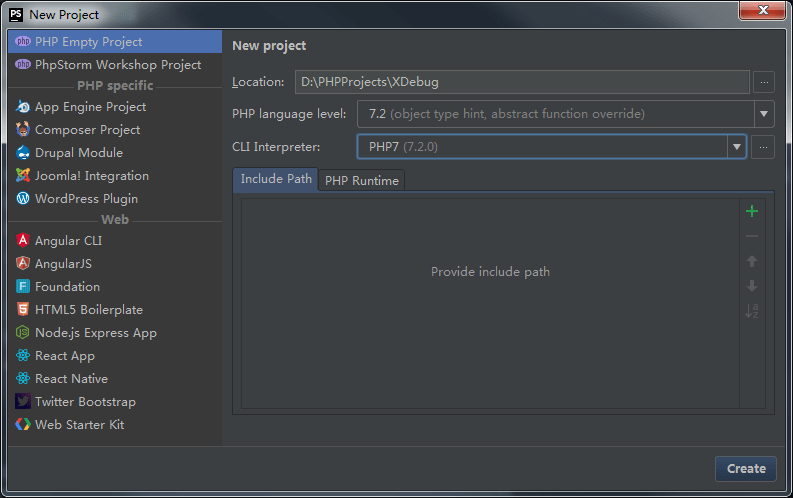Pick the React Native icon

tap(23, 378)
